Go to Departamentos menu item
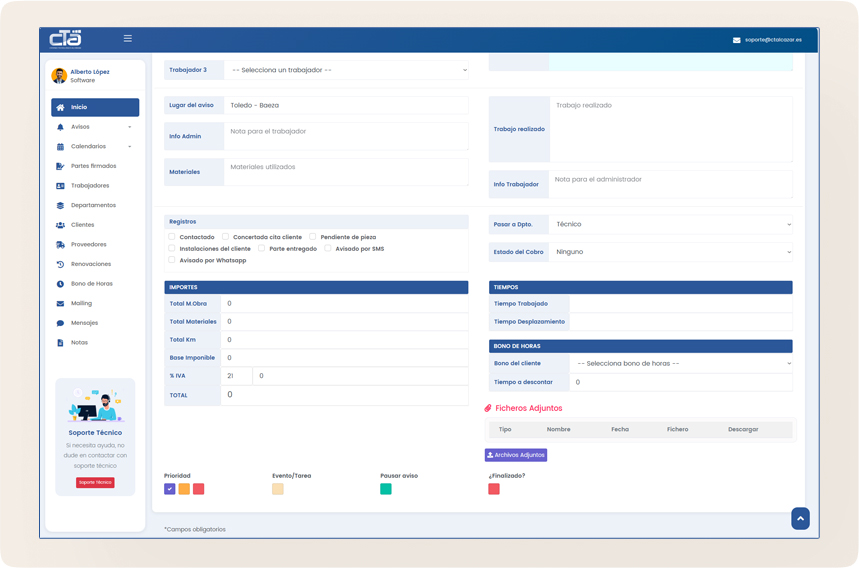 tap(95, 205)
